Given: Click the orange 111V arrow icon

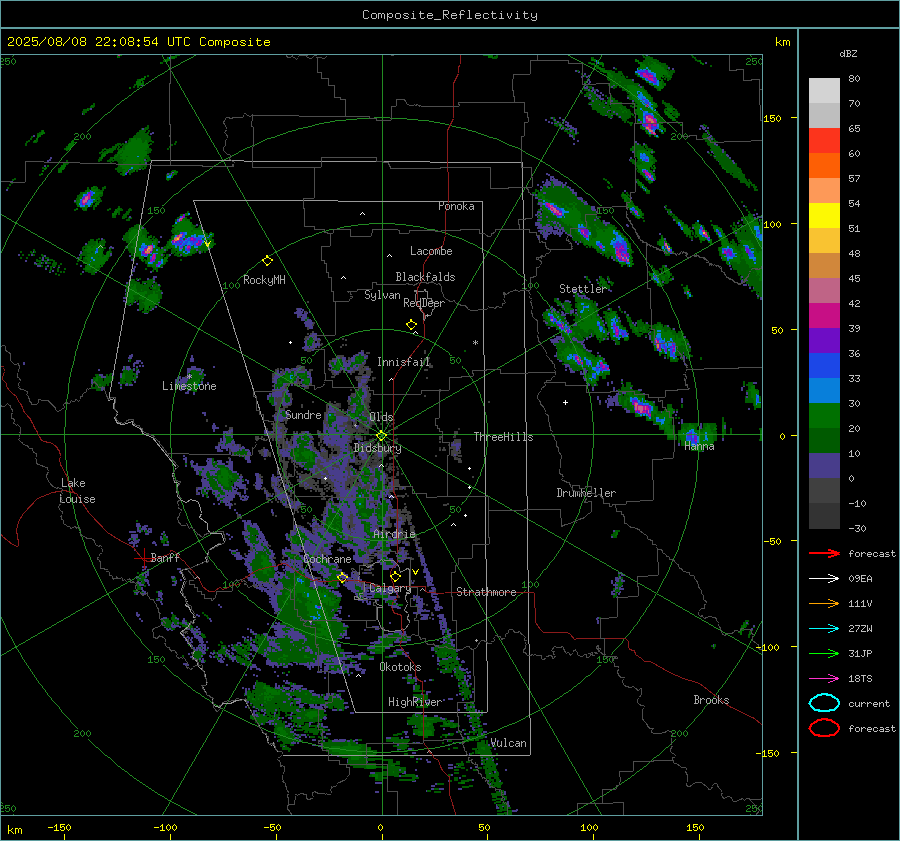Looking at the screenshot, I should click(x=824, y=603).
